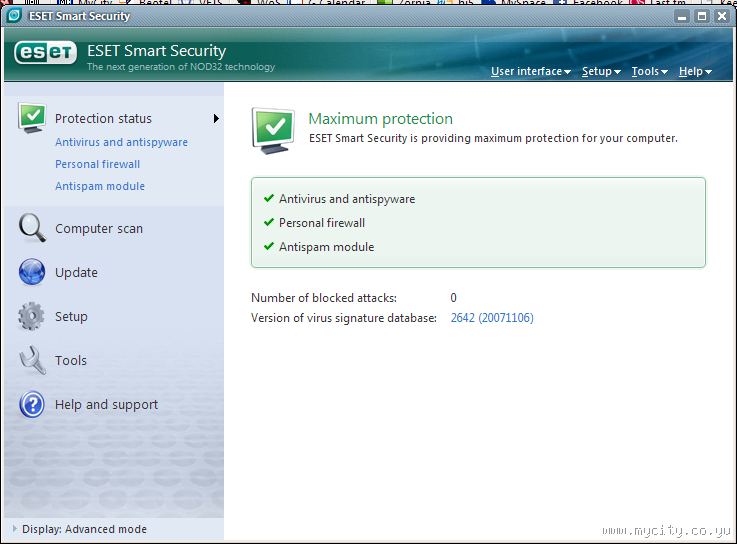Click the 'The next generation of NOD32 technology' tagline
Viewport: 737px width, 544px height.
[x=181, y=67]
